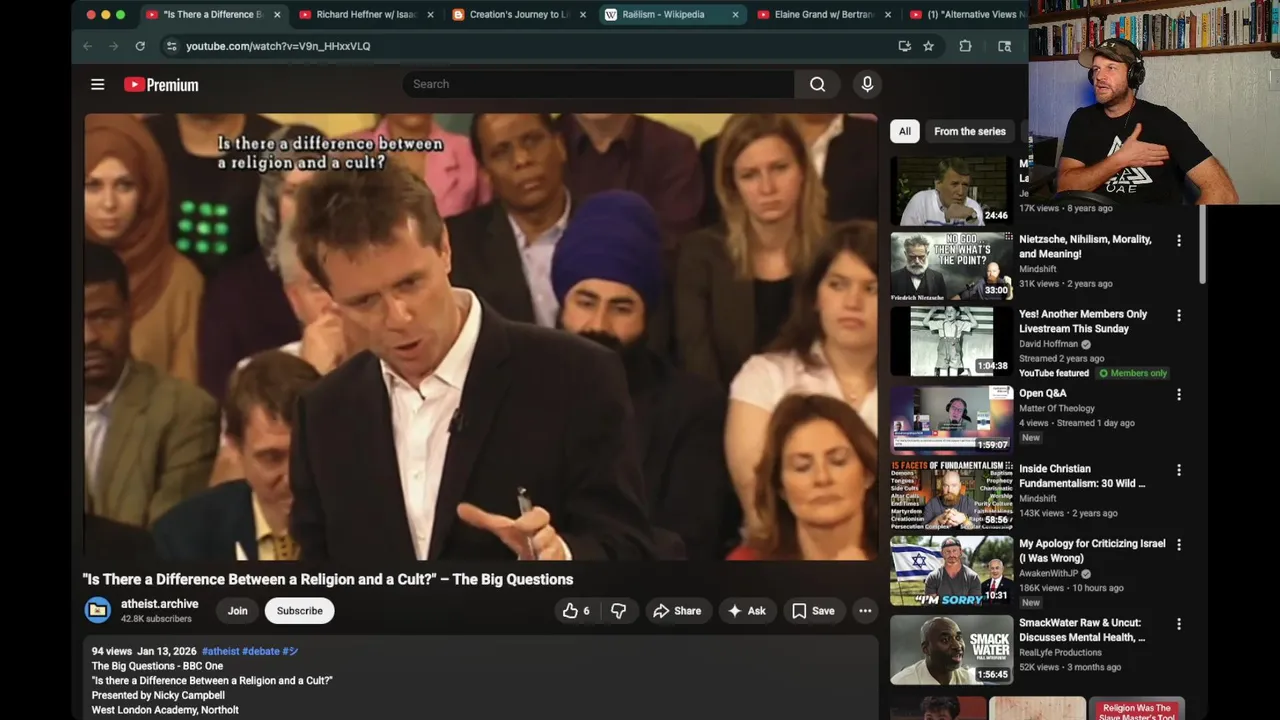Image resolution: width=1280 pixels, height=720 pixels.
Task: Open the Matter Of Theology channel link
Action: pyautogui.click(x=1057, y=408)
